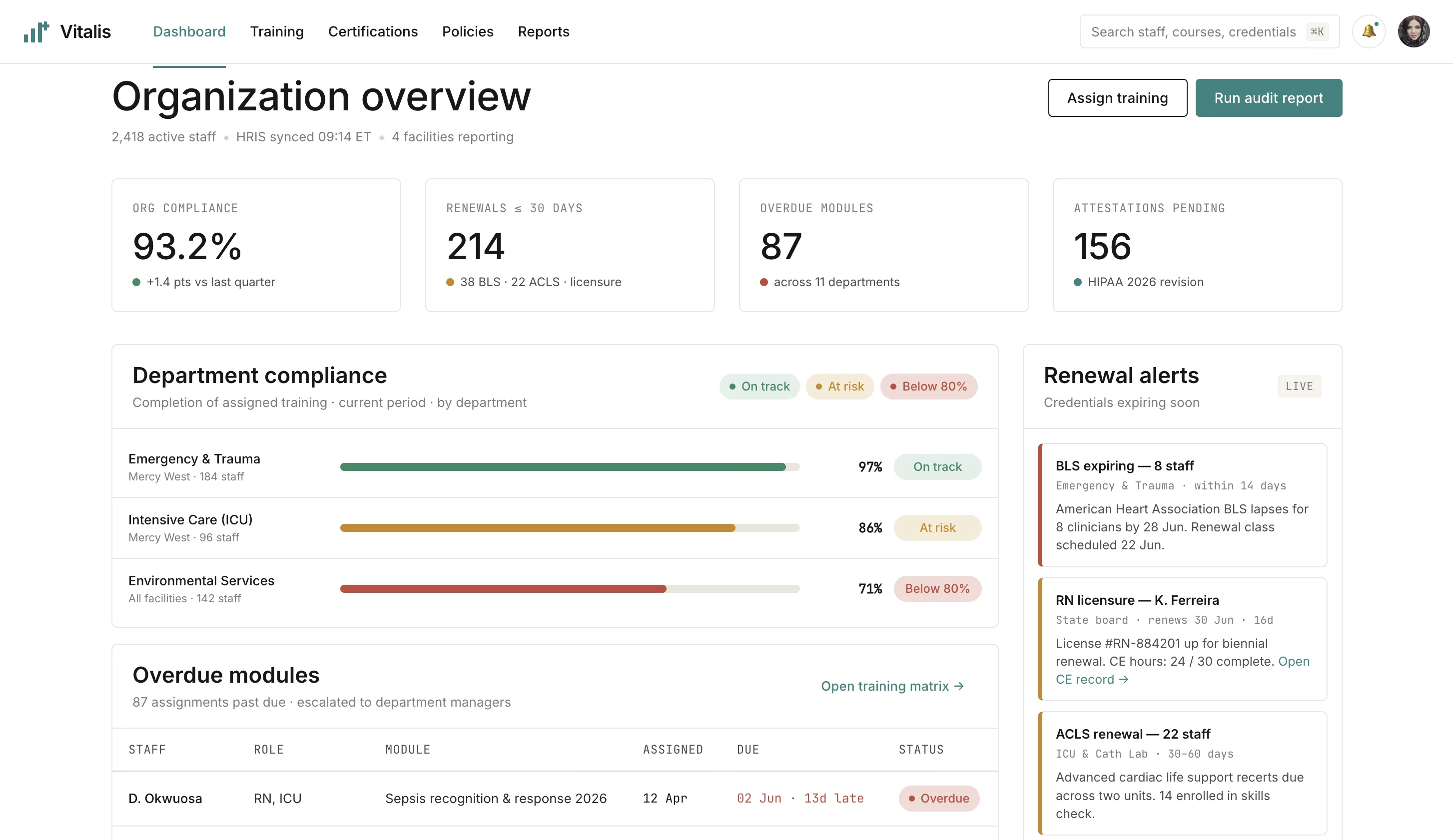Sort by the STAFF column header

pos(147,750)
